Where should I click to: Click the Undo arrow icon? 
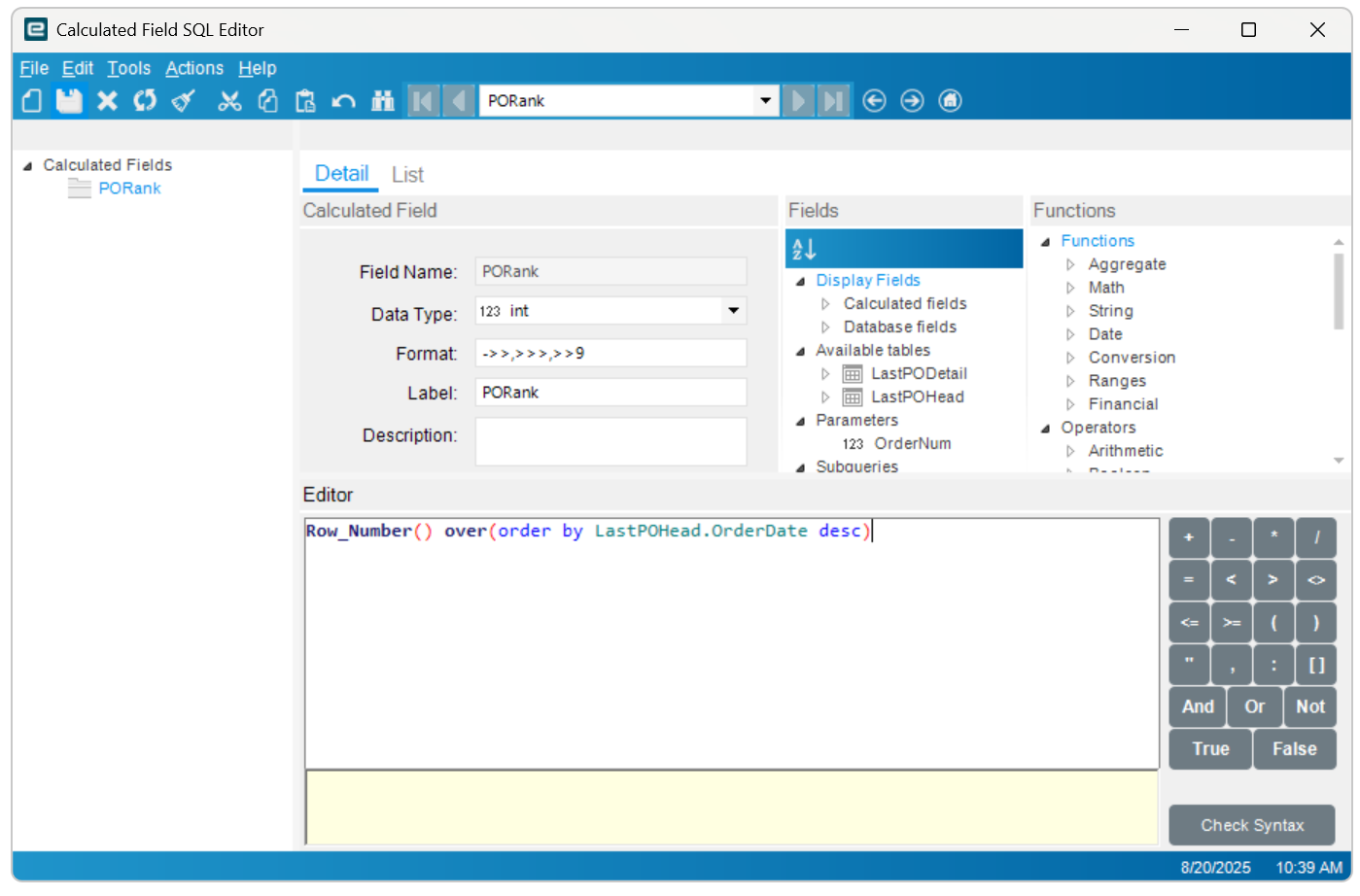(x=343, y=101)
